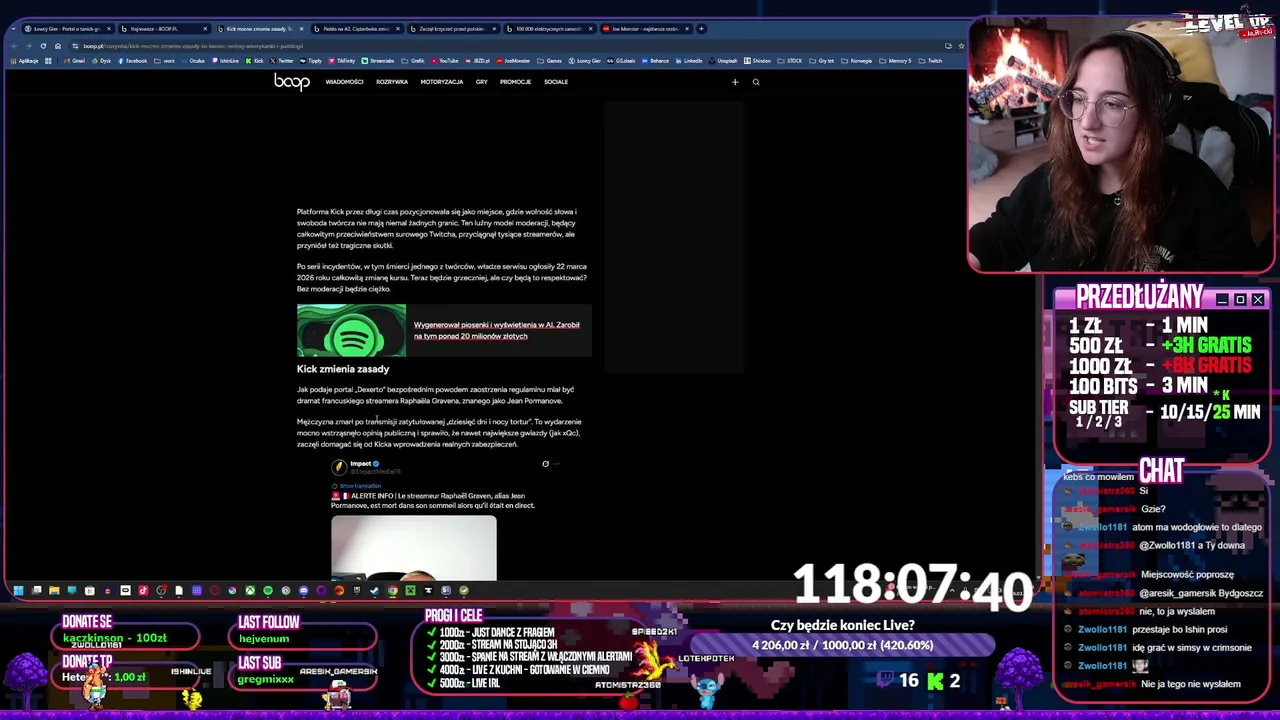Click the browser Forward arrow
The image size is (1280, 720).
[x=28, y=46]
